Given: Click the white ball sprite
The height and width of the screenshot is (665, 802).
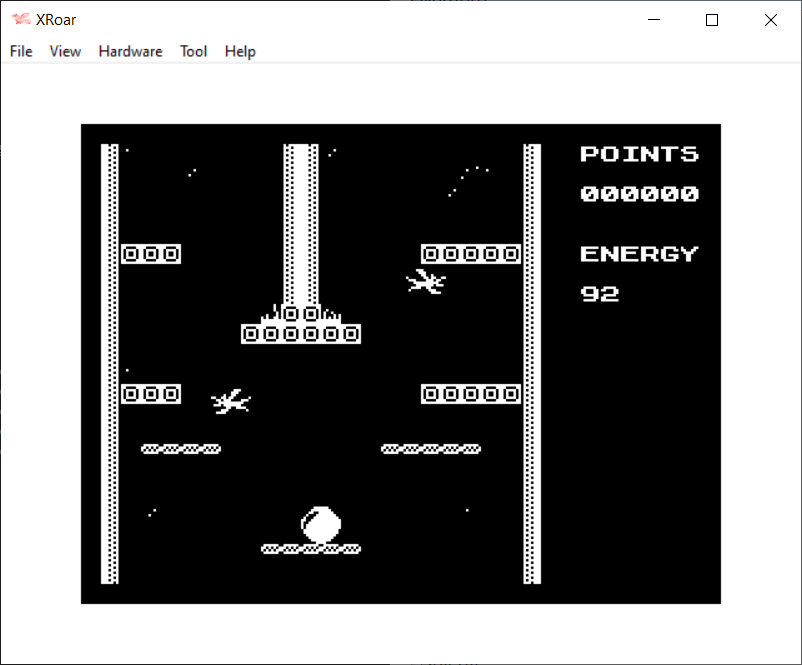Looking at the screenshot, I should (322, 525).
